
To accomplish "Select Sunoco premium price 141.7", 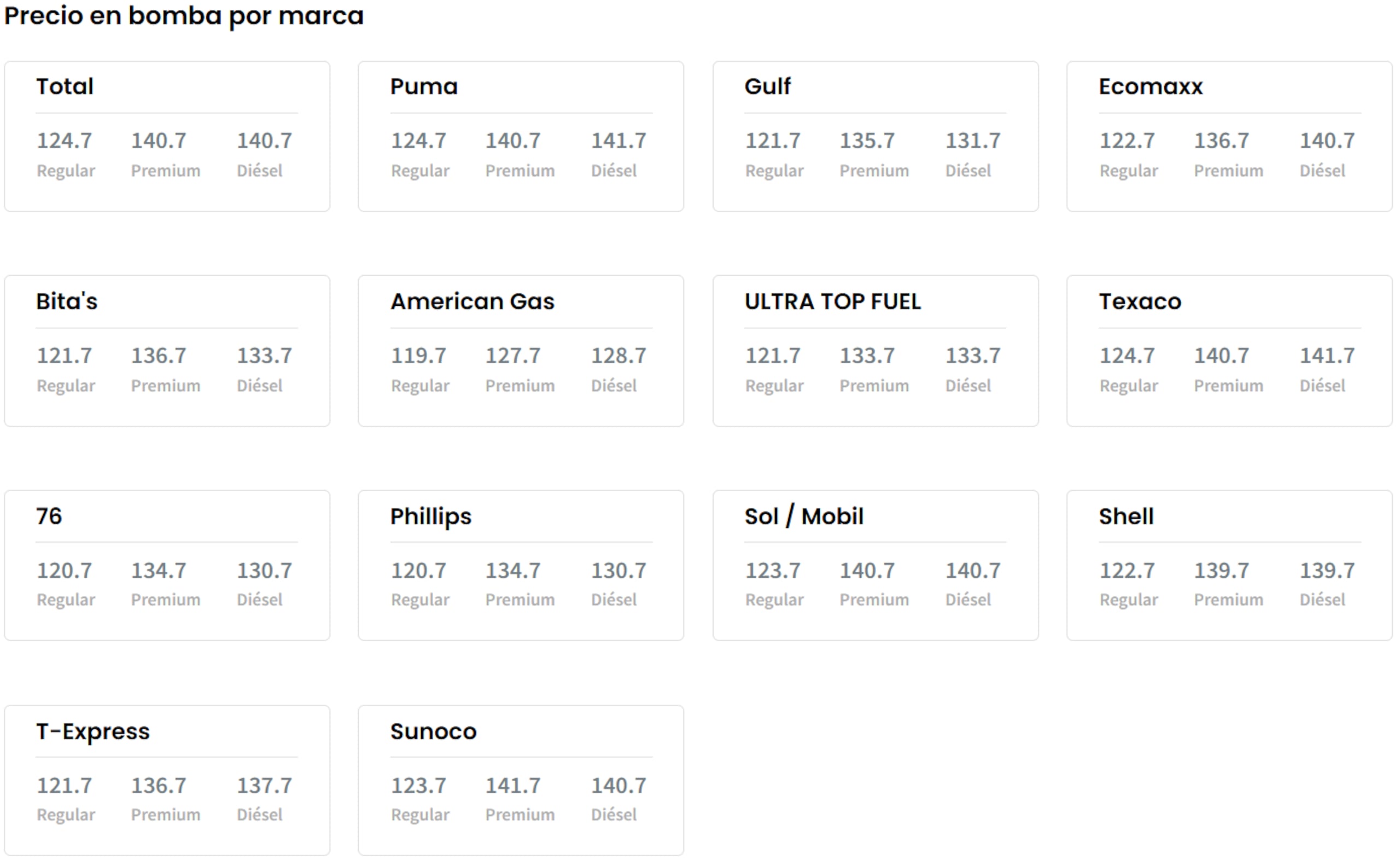I will pos(514,786).
